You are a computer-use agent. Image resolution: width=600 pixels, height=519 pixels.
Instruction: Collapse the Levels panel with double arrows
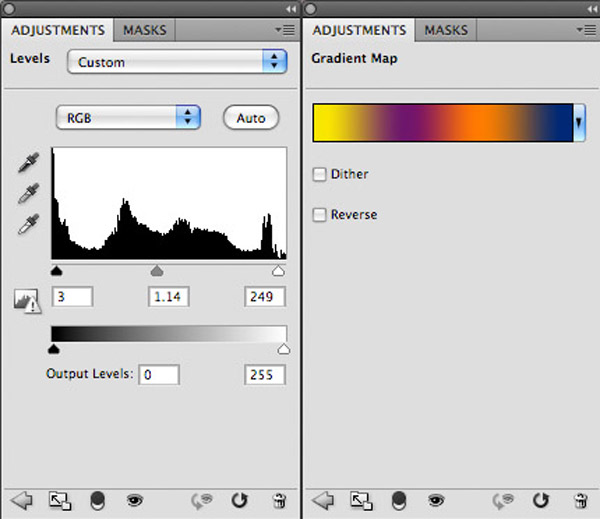pyautogui.click(x=291, y=9)
